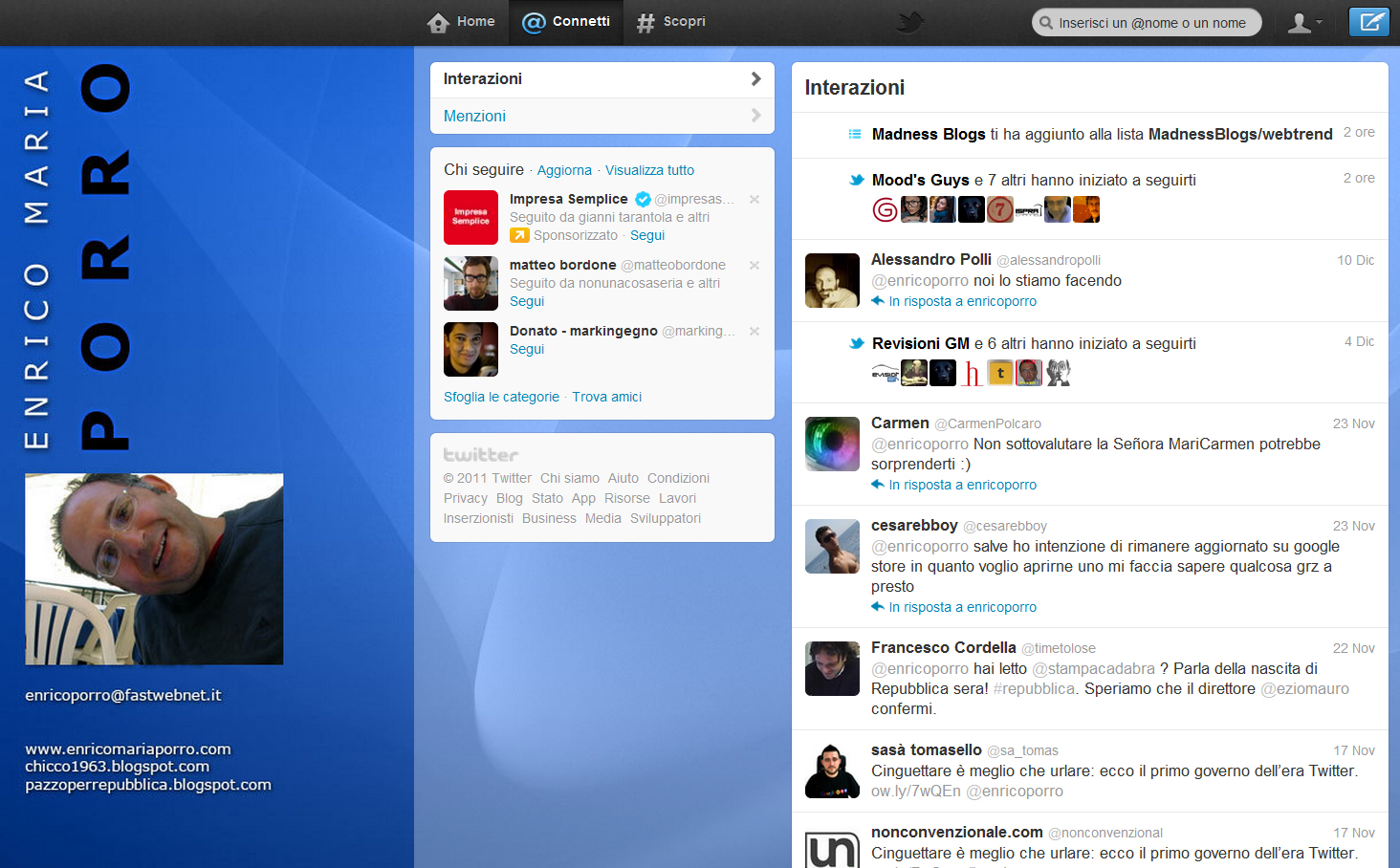Click first red swirl follower avatar under Mood's Guys
The image size is (1400, 868).
point(886,209)
